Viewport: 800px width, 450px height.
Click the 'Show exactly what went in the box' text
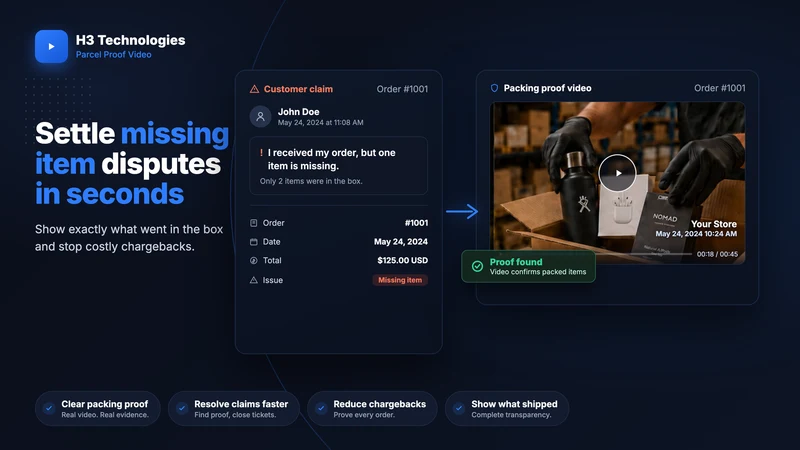tap(129, 229)
